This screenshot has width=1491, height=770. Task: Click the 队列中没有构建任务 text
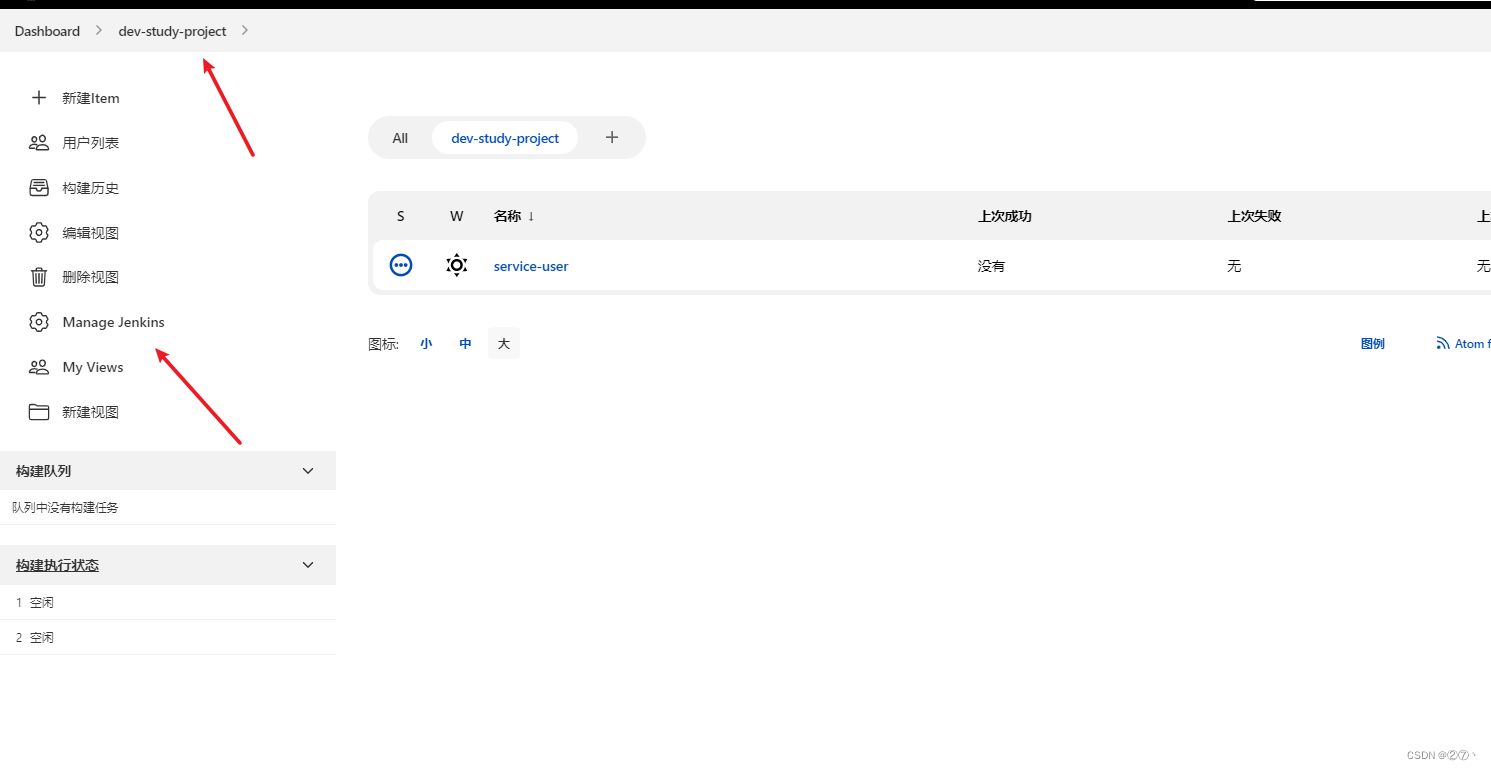click(65, 507)
